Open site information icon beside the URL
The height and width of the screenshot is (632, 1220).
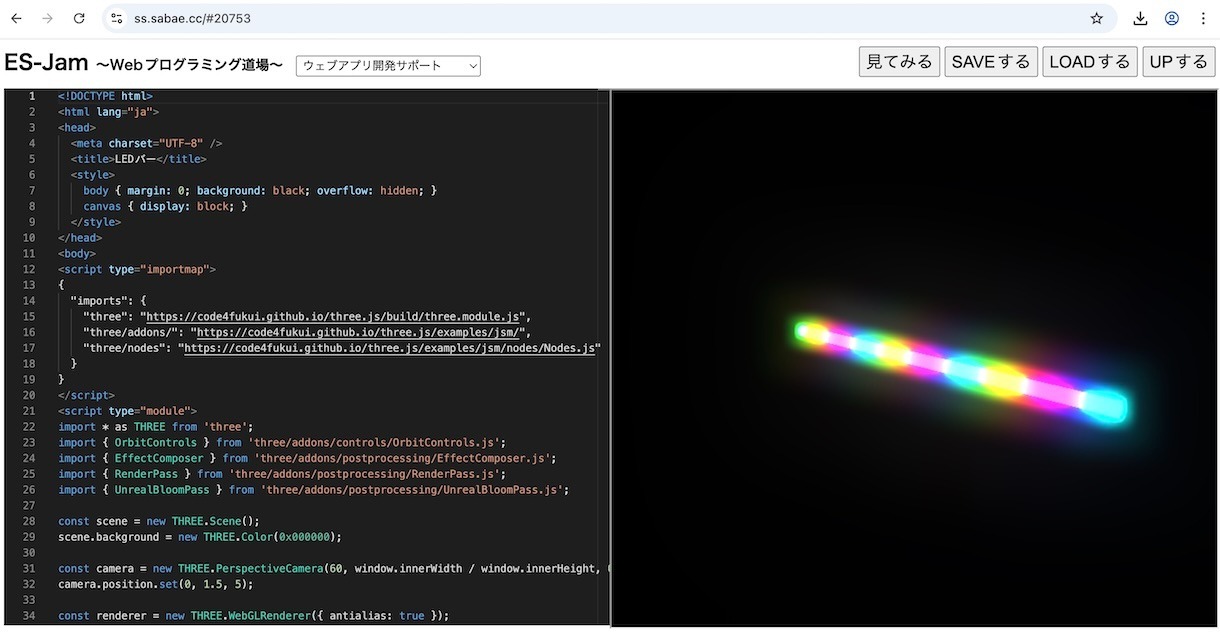[x=116, y=18]
